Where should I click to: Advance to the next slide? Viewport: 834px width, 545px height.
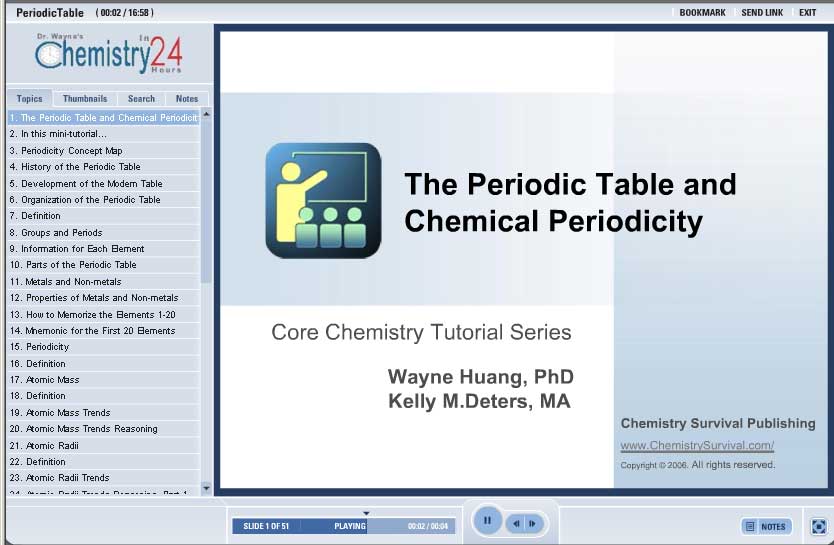[x=532, y=523]
